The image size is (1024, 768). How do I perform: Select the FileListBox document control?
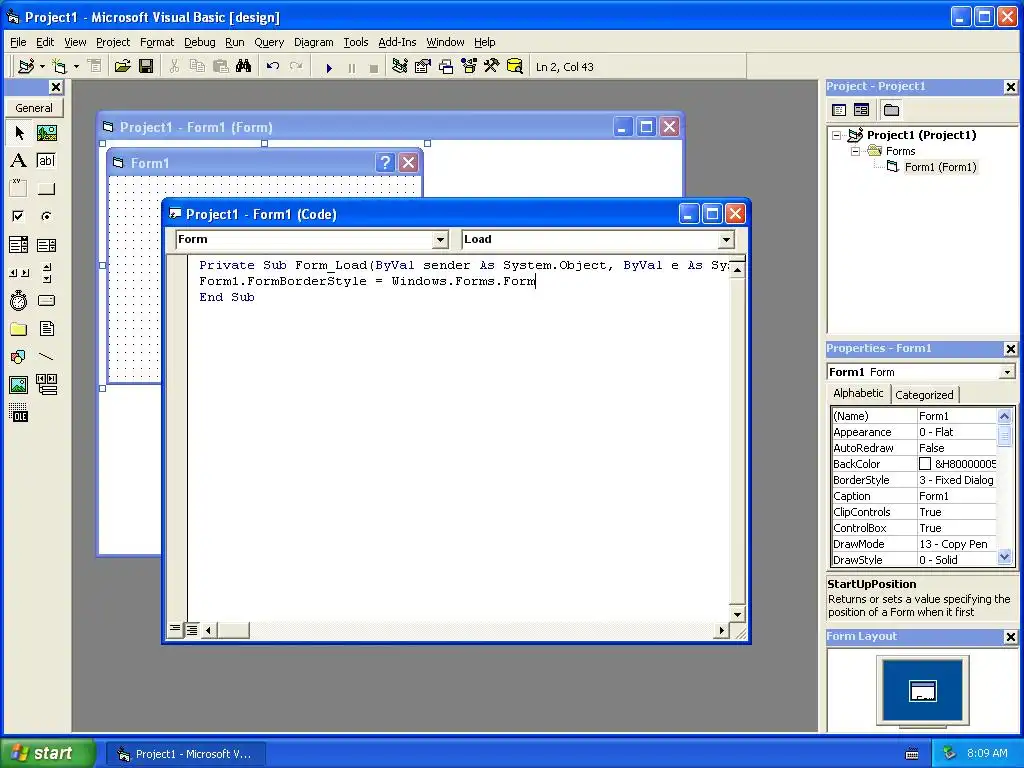(x=46, y=328)
